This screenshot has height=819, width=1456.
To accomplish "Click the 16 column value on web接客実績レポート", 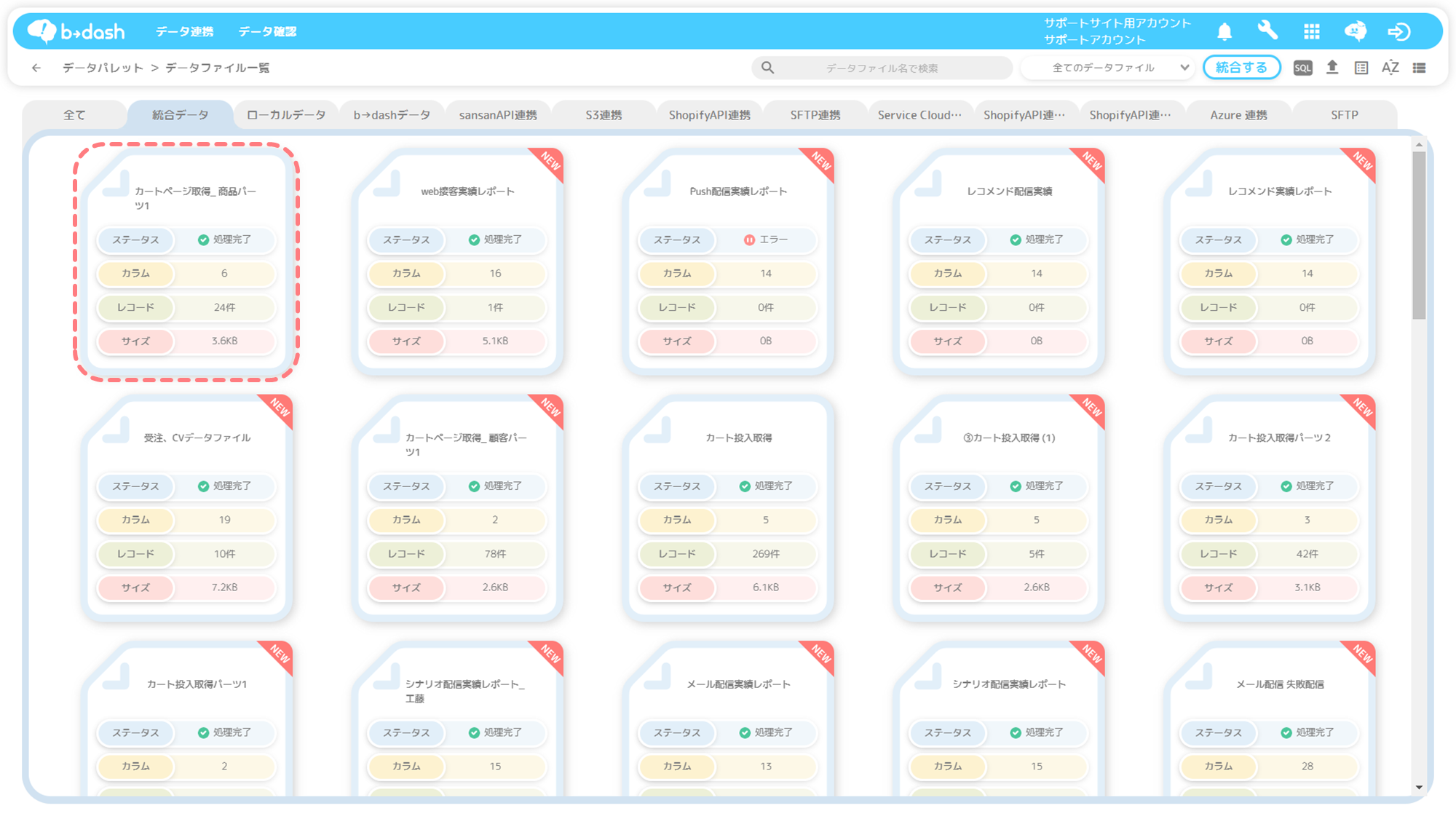I will 495,273.
